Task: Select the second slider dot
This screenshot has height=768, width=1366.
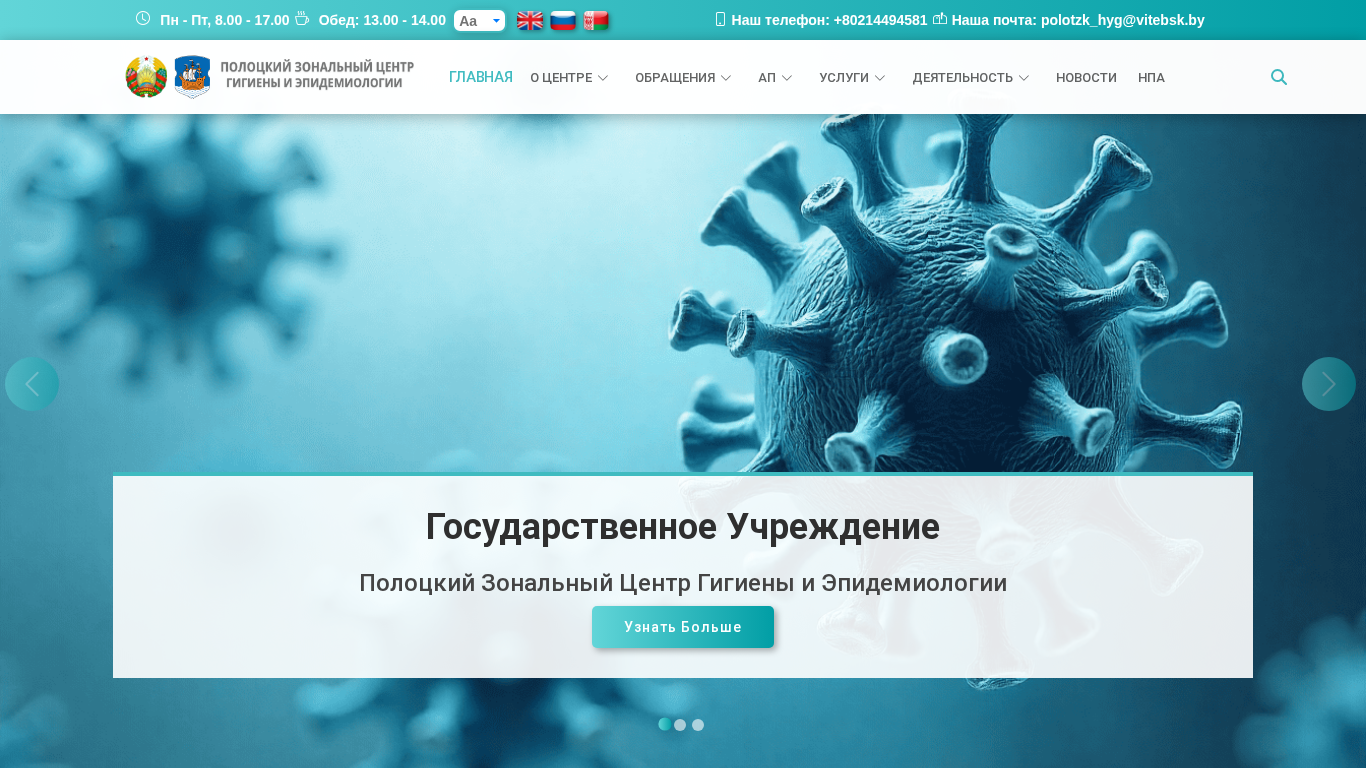Action: click(680, 725)
